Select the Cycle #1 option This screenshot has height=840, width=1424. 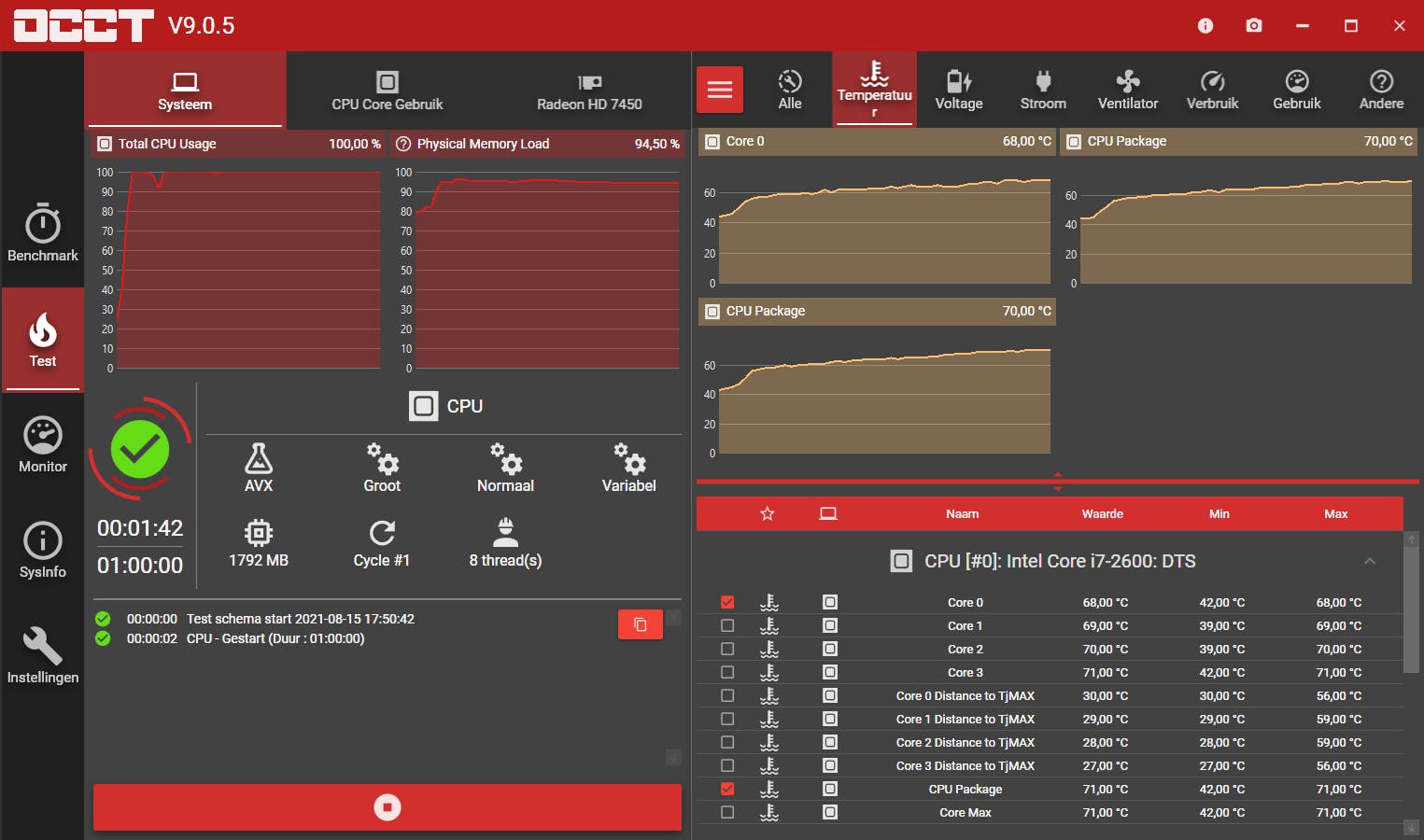tap(382, 542)
